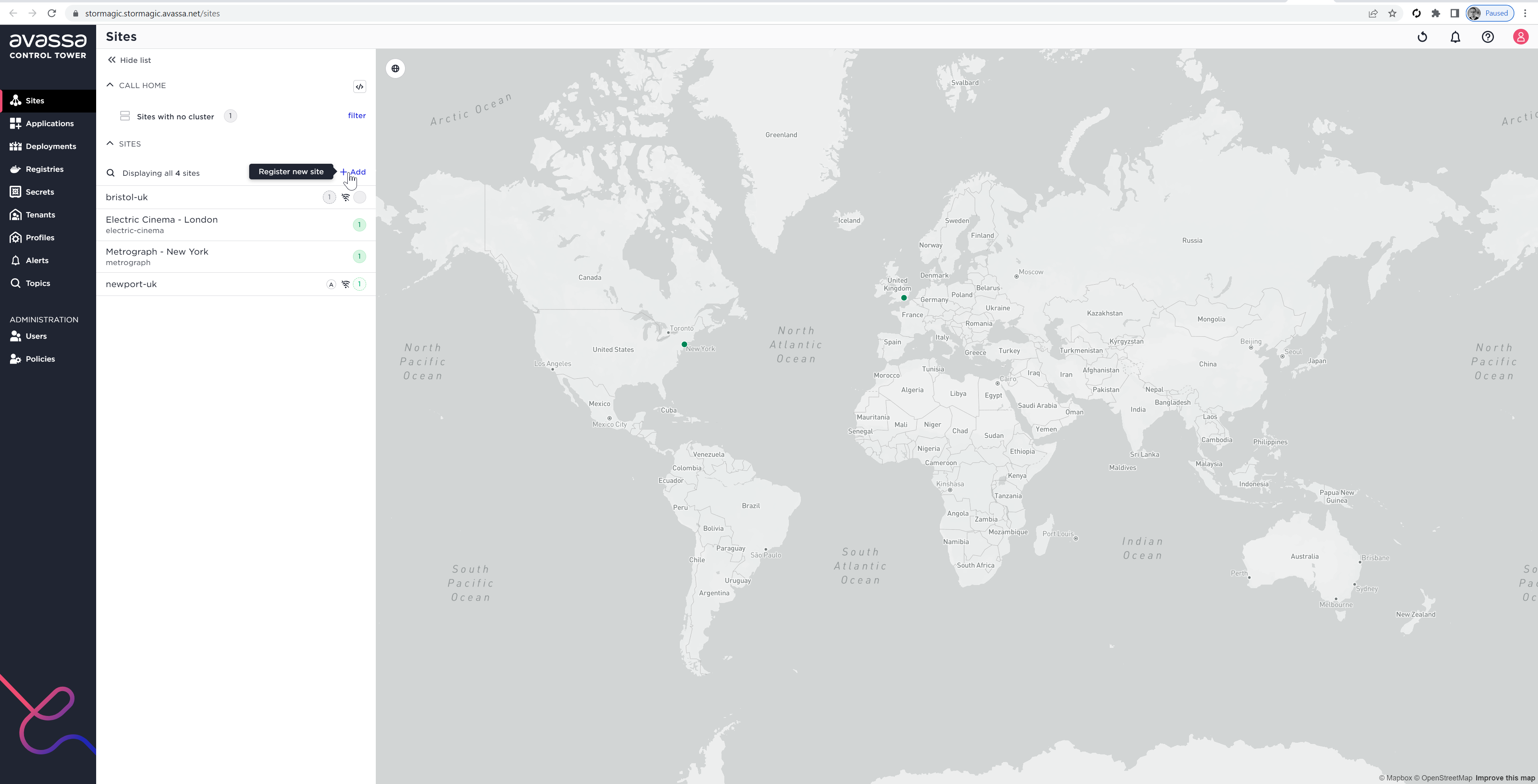Click the Mapbox attribution link
This screenshot has width=1538, height=784.
(x=1395, y=778)
